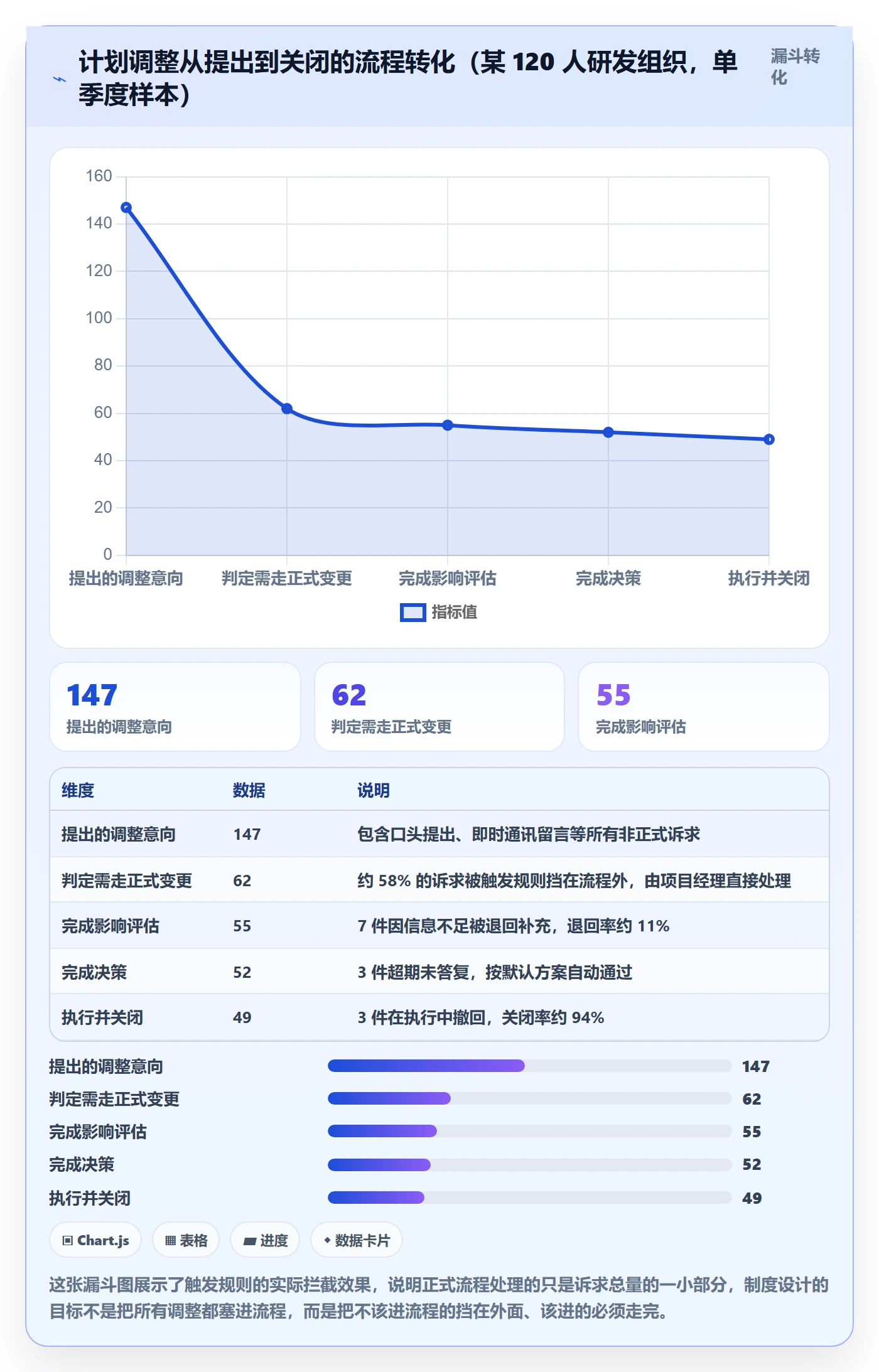
Task: Click the 说明 column header
Action: click(x=374, y=790)
